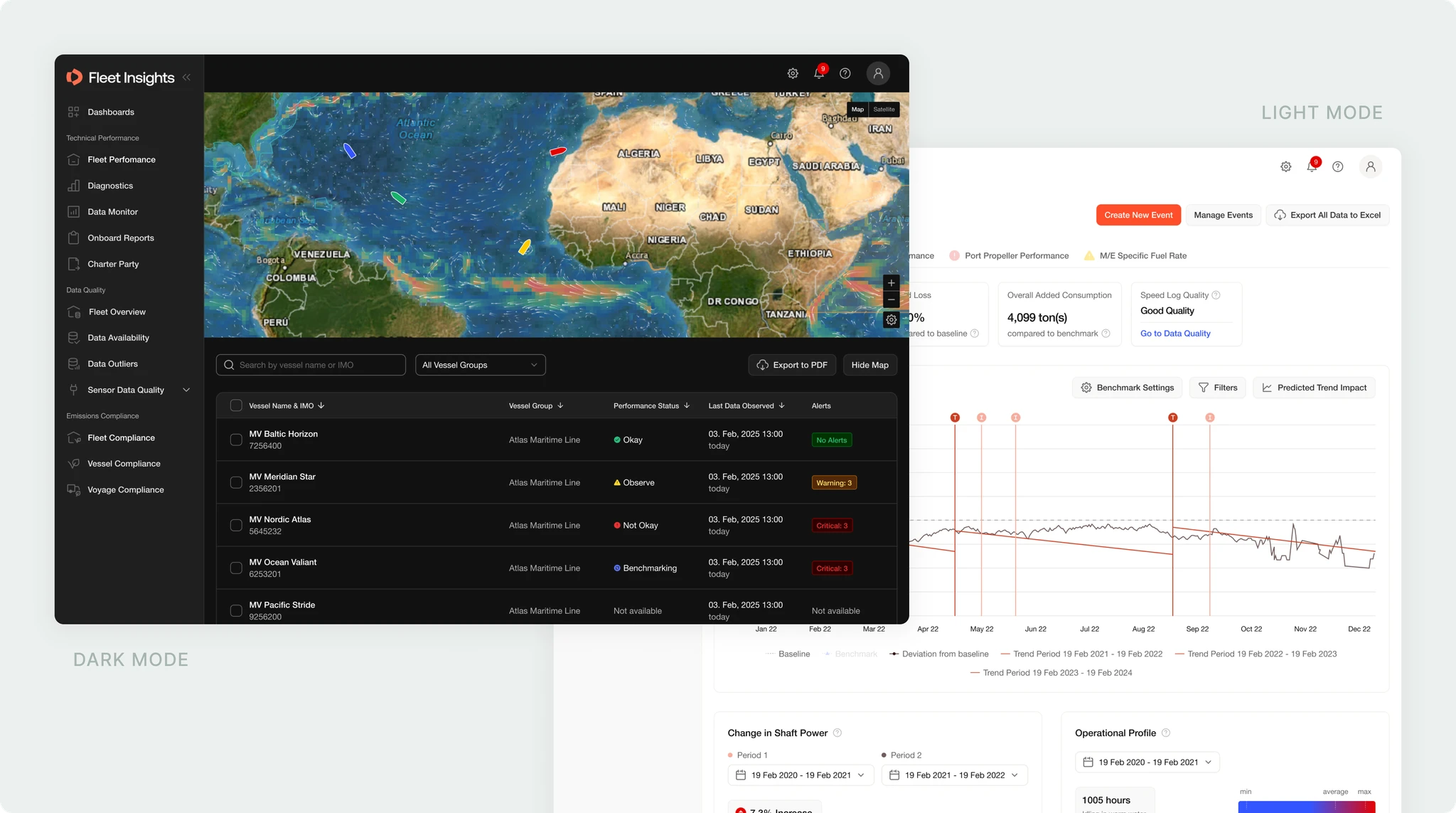Screen dimensions: 1456x813
Task: Sort by Vessel Group column
Action: 536,405
